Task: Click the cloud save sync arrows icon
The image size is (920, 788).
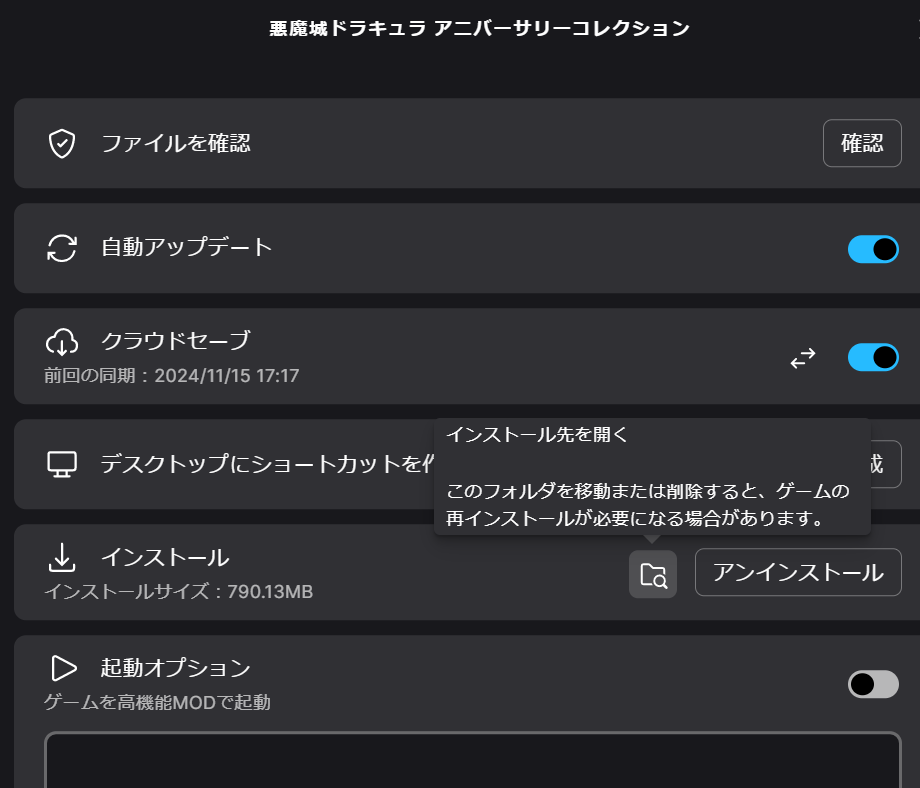Action: [803, 358]
